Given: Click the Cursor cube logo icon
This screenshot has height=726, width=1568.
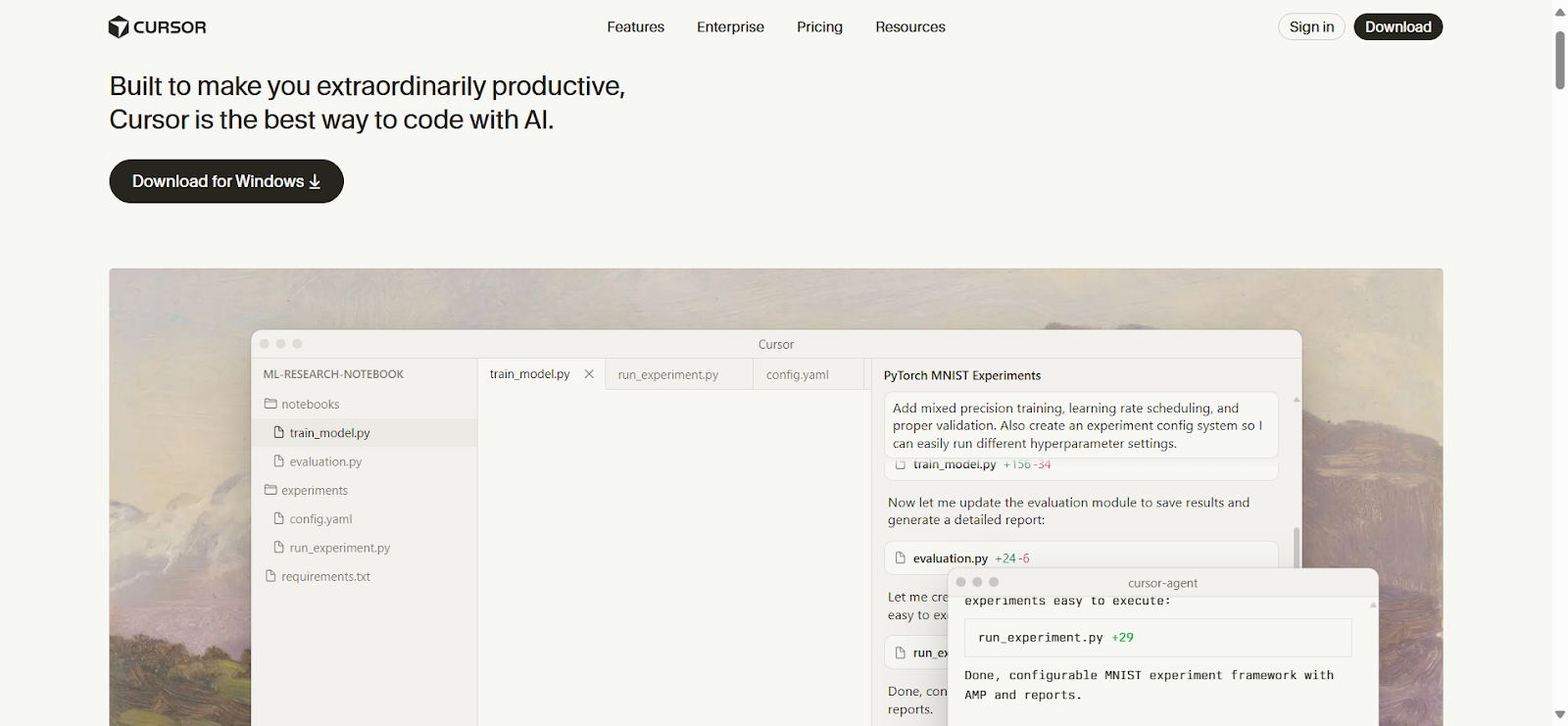Looking at the screenshot, I should [119, 27].
